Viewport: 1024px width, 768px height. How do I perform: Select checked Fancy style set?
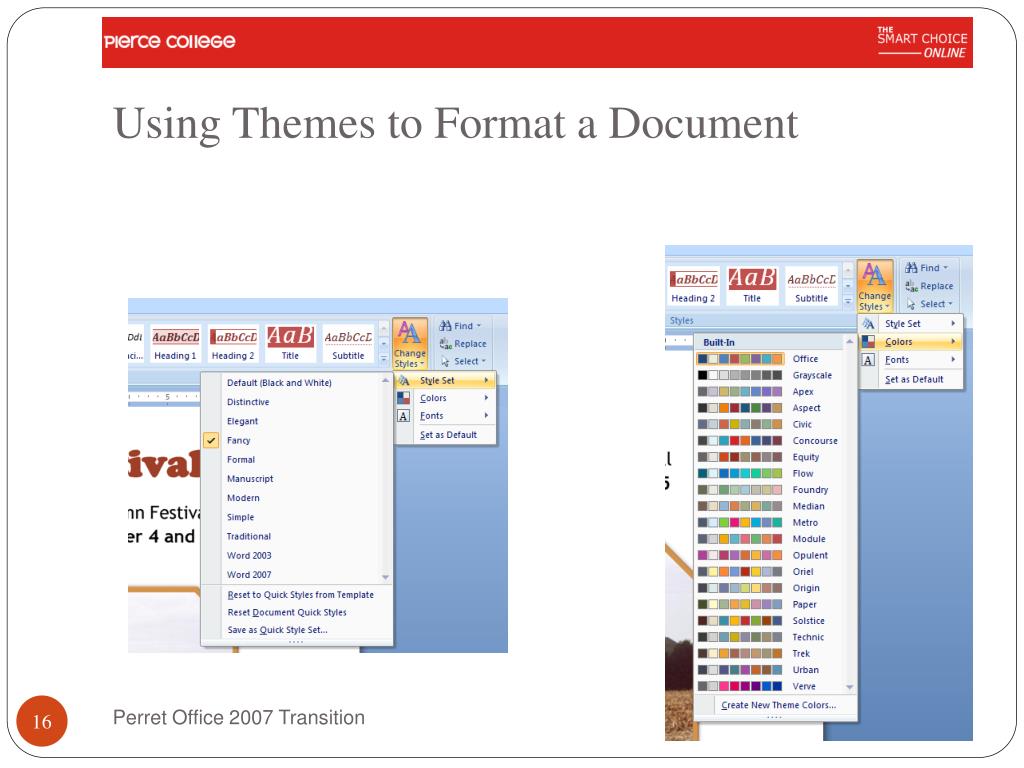pyautogui.click(x=291, y=440)
